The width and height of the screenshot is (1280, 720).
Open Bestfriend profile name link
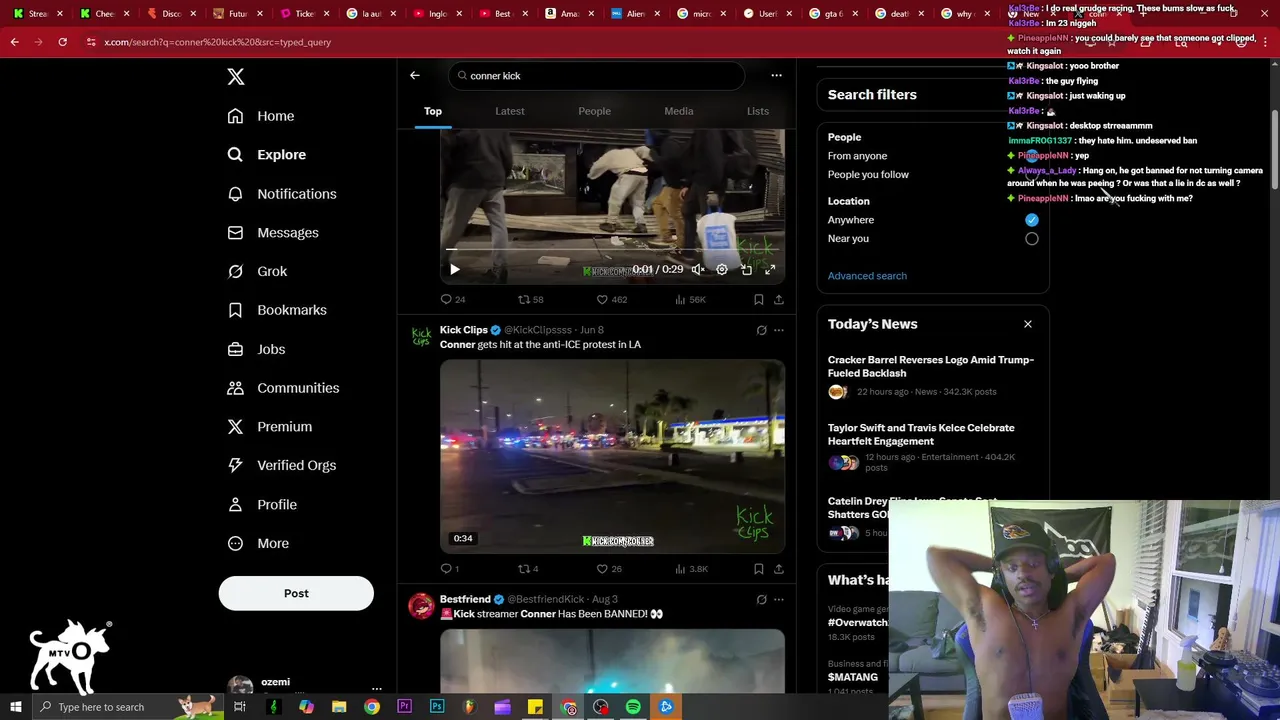(465, 599)
